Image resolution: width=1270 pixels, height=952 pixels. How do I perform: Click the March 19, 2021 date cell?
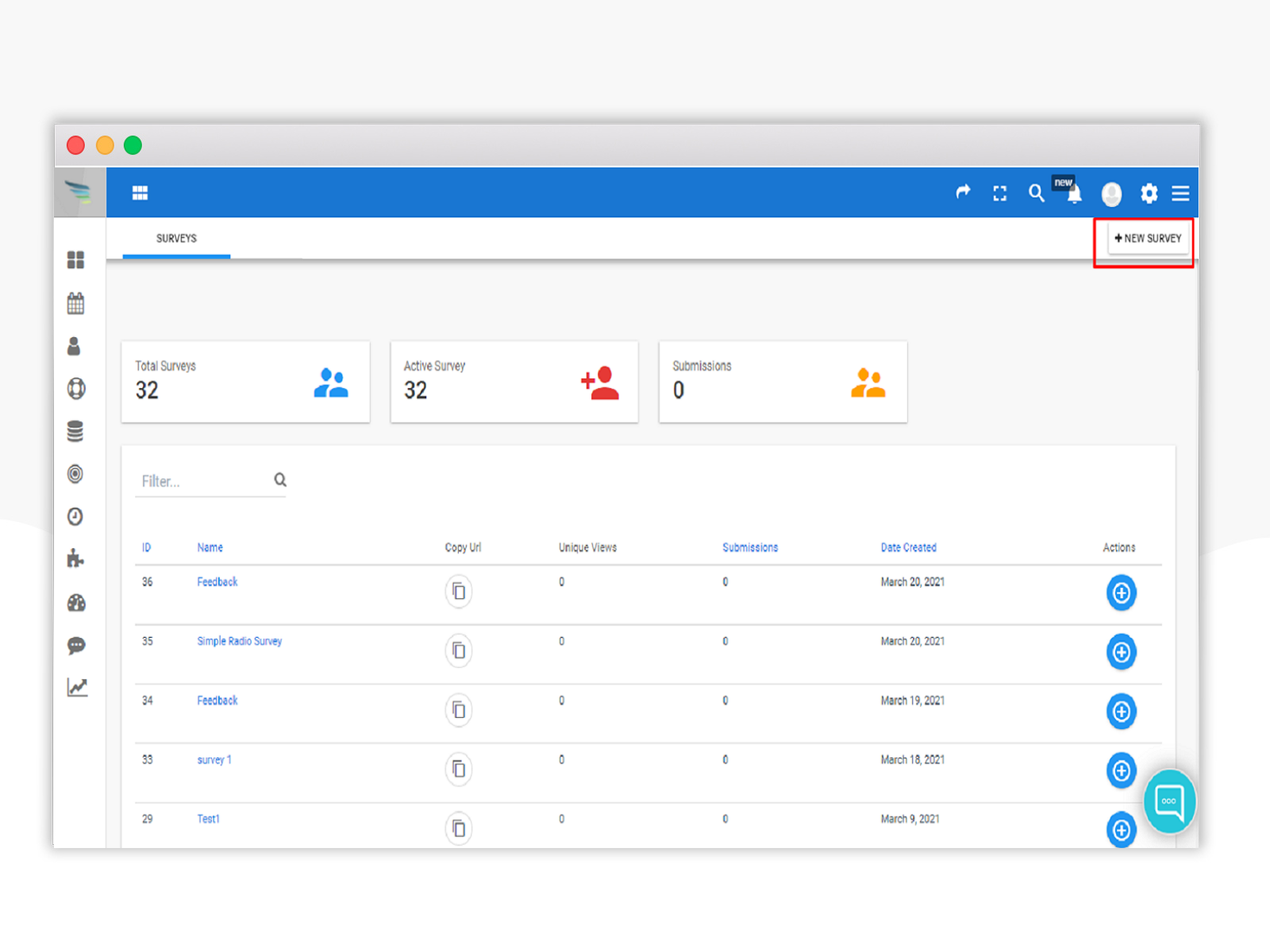point(913,701)
